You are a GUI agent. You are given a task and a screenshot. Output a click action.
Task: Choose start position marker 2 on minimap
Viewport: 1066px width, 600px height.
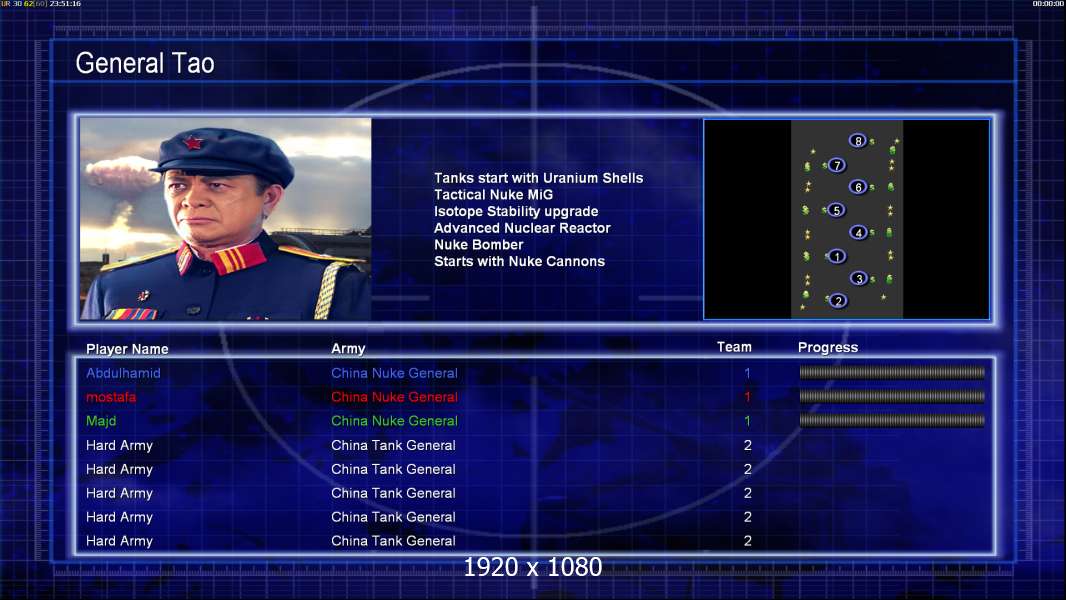[838, 301]
